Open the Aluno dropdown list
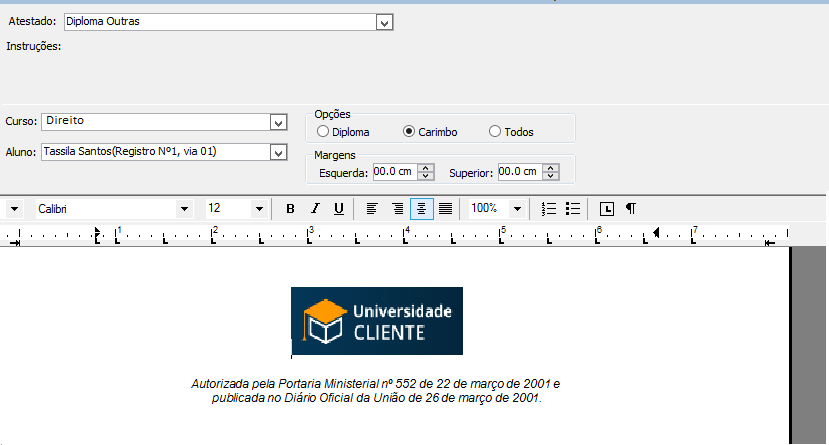Viewport: 829px width, 445px height. [x=278, y=152]
